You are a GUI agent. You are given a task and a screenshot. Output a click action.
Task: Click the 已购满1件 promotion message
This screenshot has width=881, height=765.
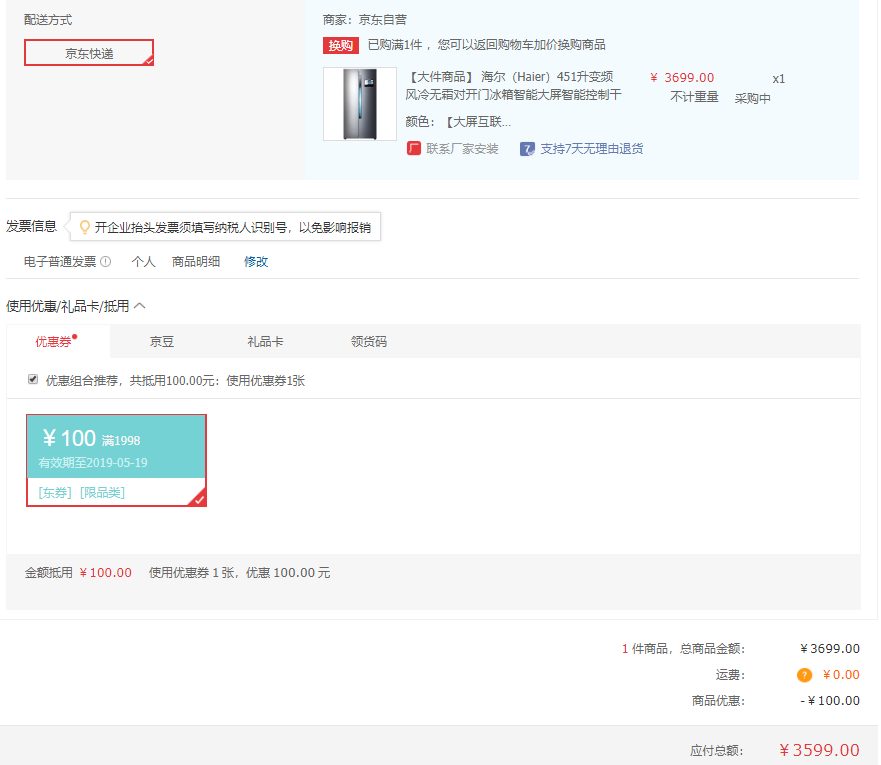(487, 45)
